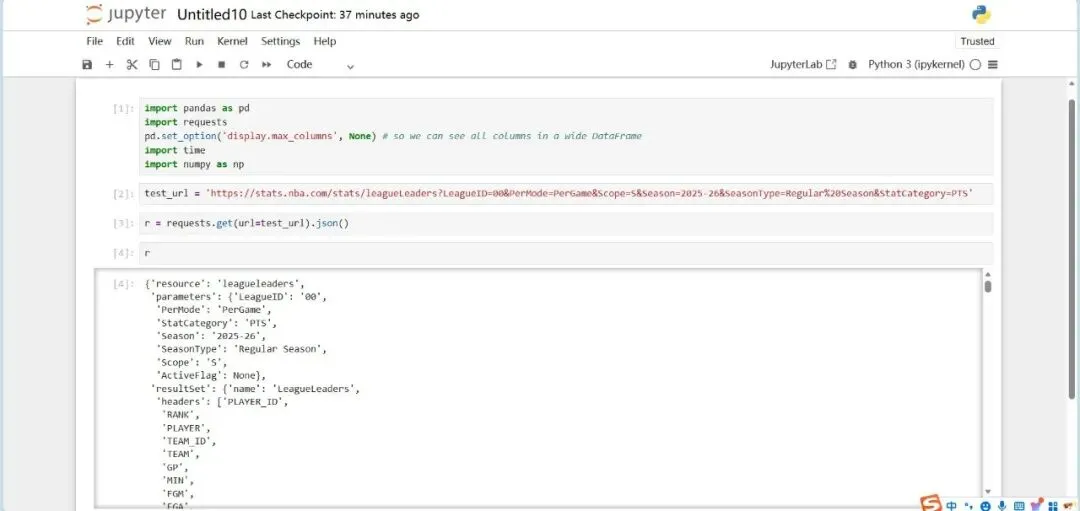
Task: Interrupt the kernel with stop icon
Action: tap(221, 65)
